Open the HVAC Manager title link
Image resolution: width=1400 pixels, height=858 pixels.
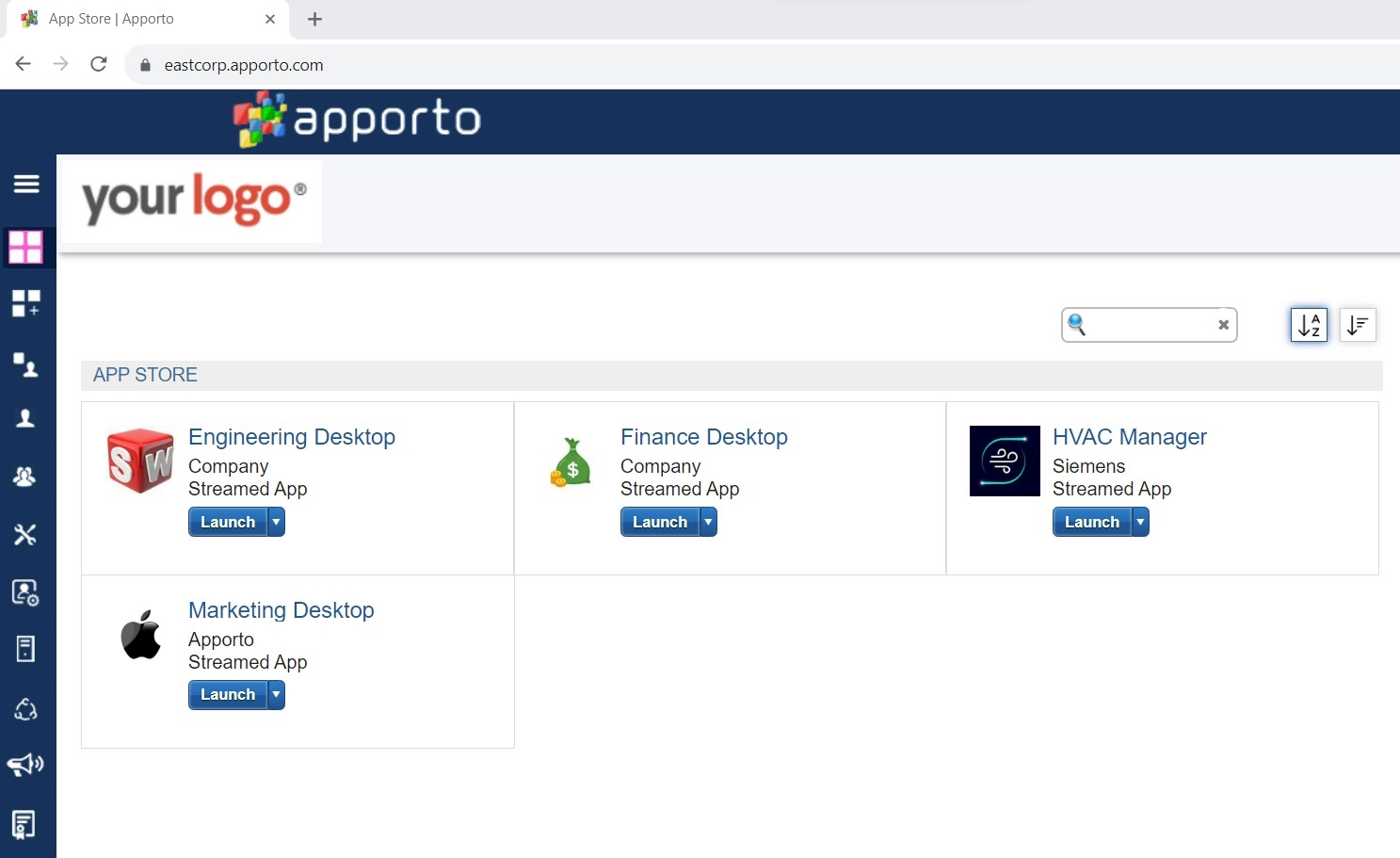click(x=1130, y=437)
